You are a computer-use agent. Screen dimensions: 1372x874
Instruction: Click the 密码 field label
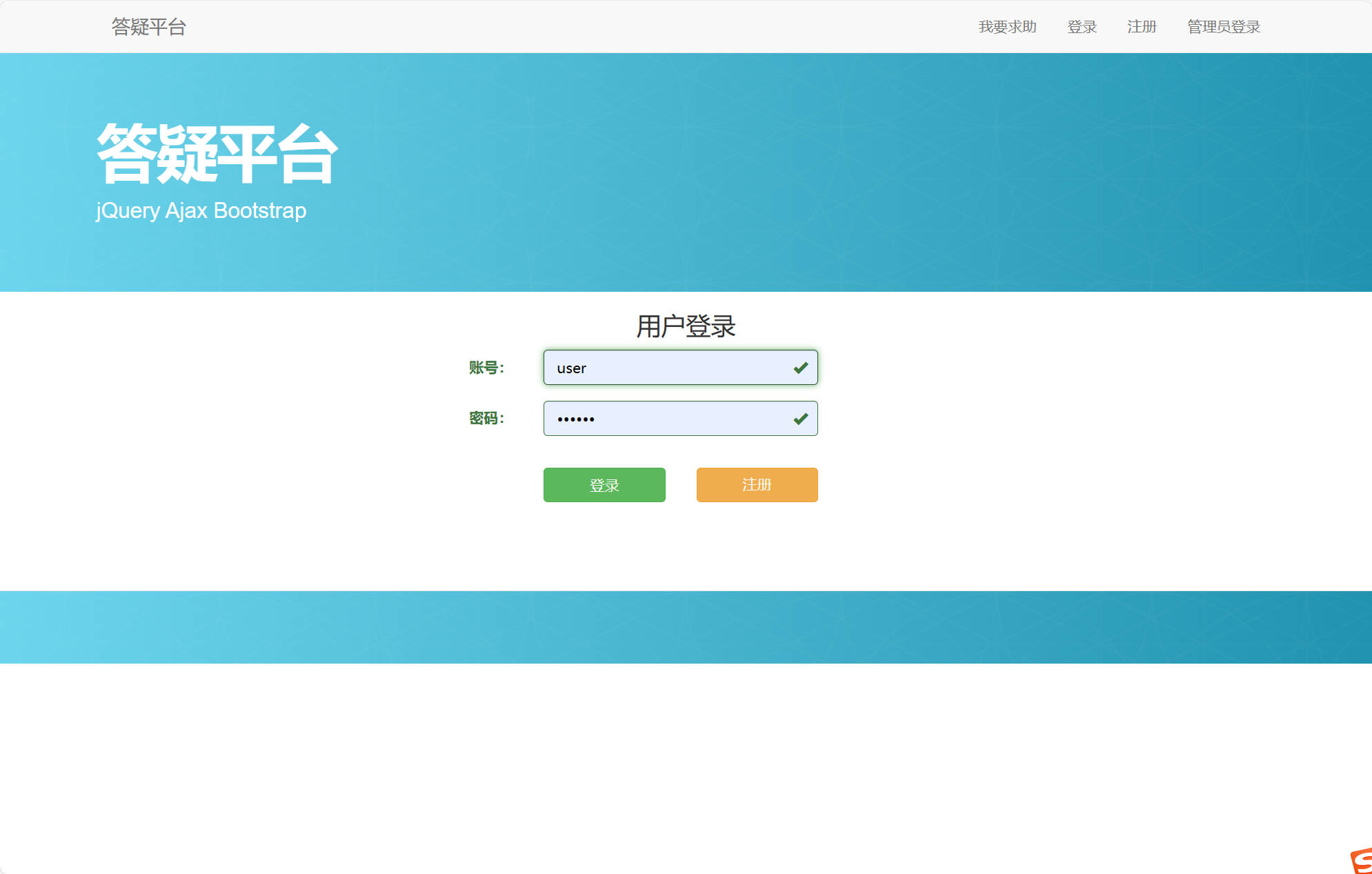tap(486, 418)
